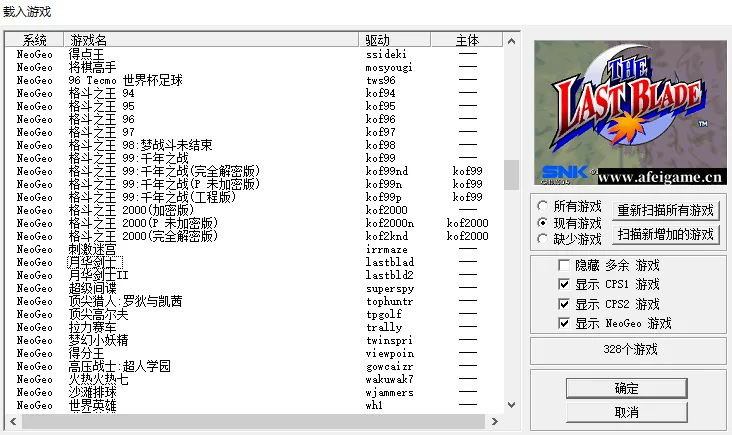Toggle 显示 CPS2 游戏 checkbox
Viewport: 732px width, 435px height.
pyautogui.click(x=565, y=304)
